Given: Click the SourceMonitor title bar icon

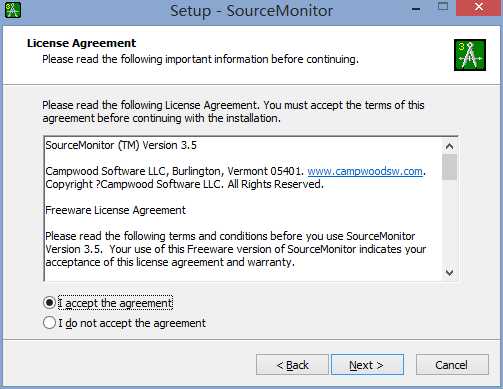Looking at the screenshot, I should 13,10.
